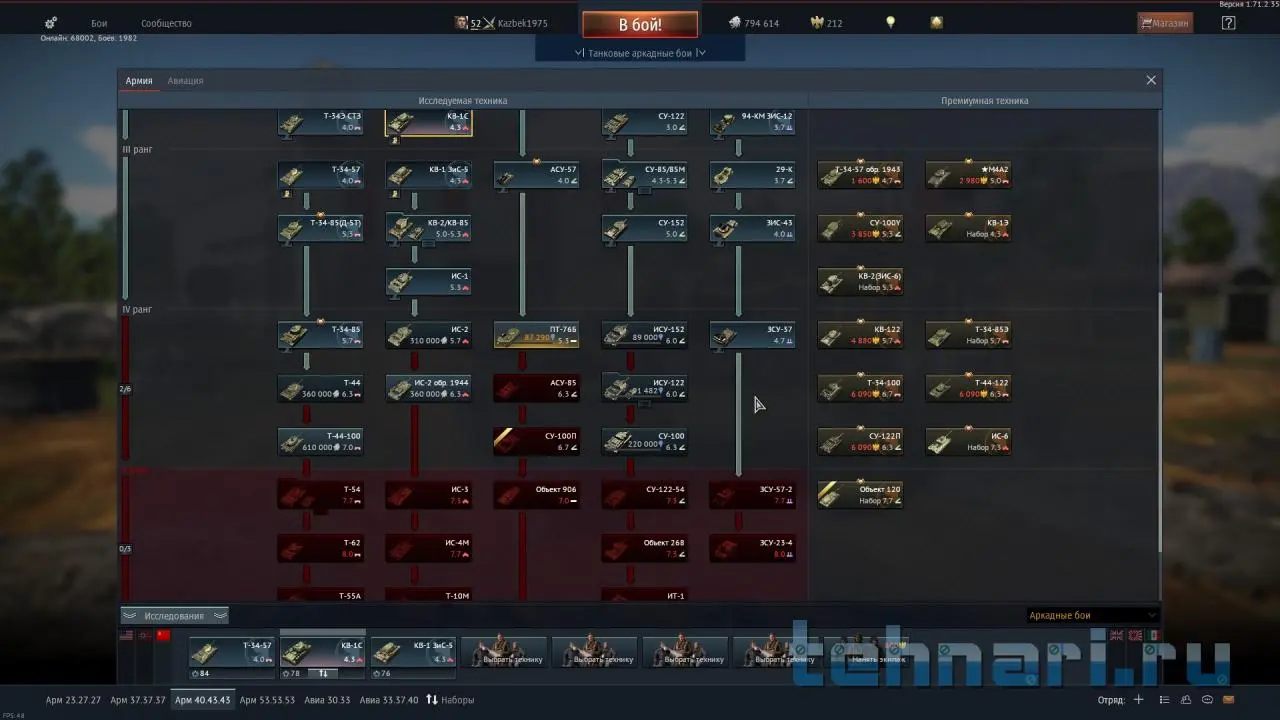This screenshot has height=720, width=1280.
Task: Click the research tree vertical scrollbar
Action: (x=1159, y=420)
